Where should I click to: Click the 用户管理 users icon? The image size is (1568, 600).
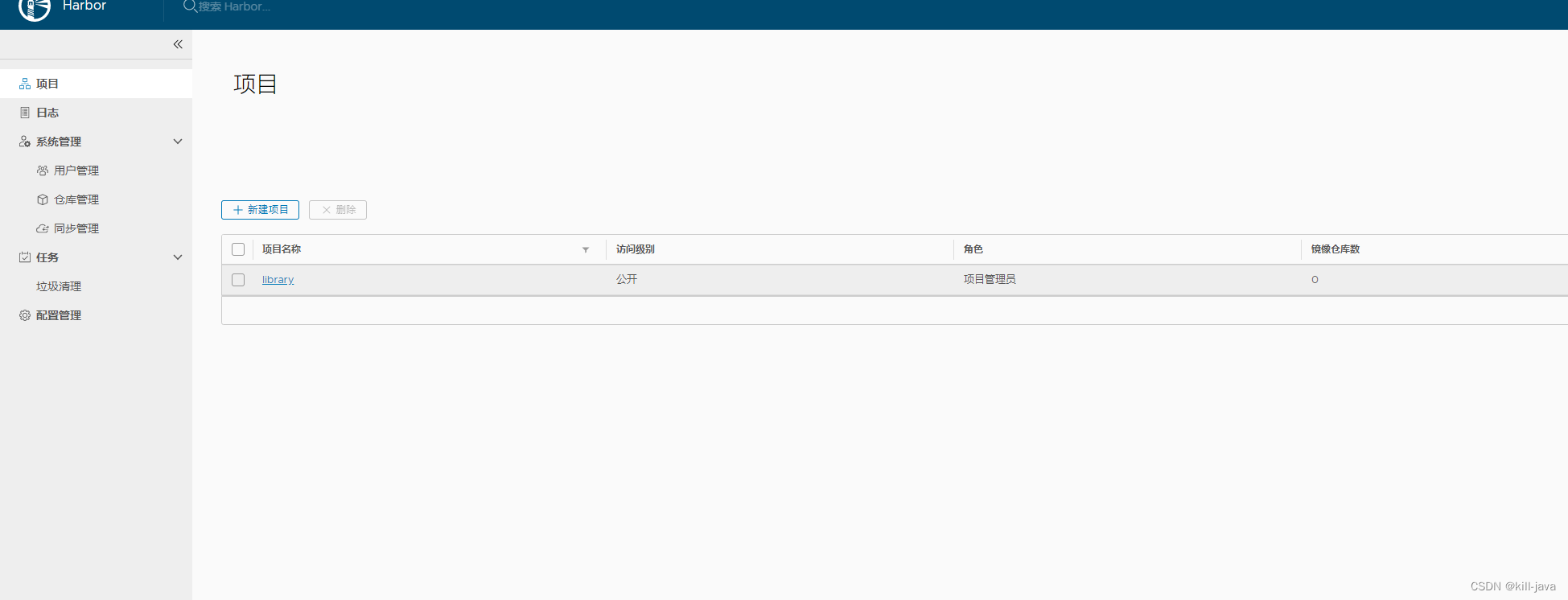pos(43,171)
